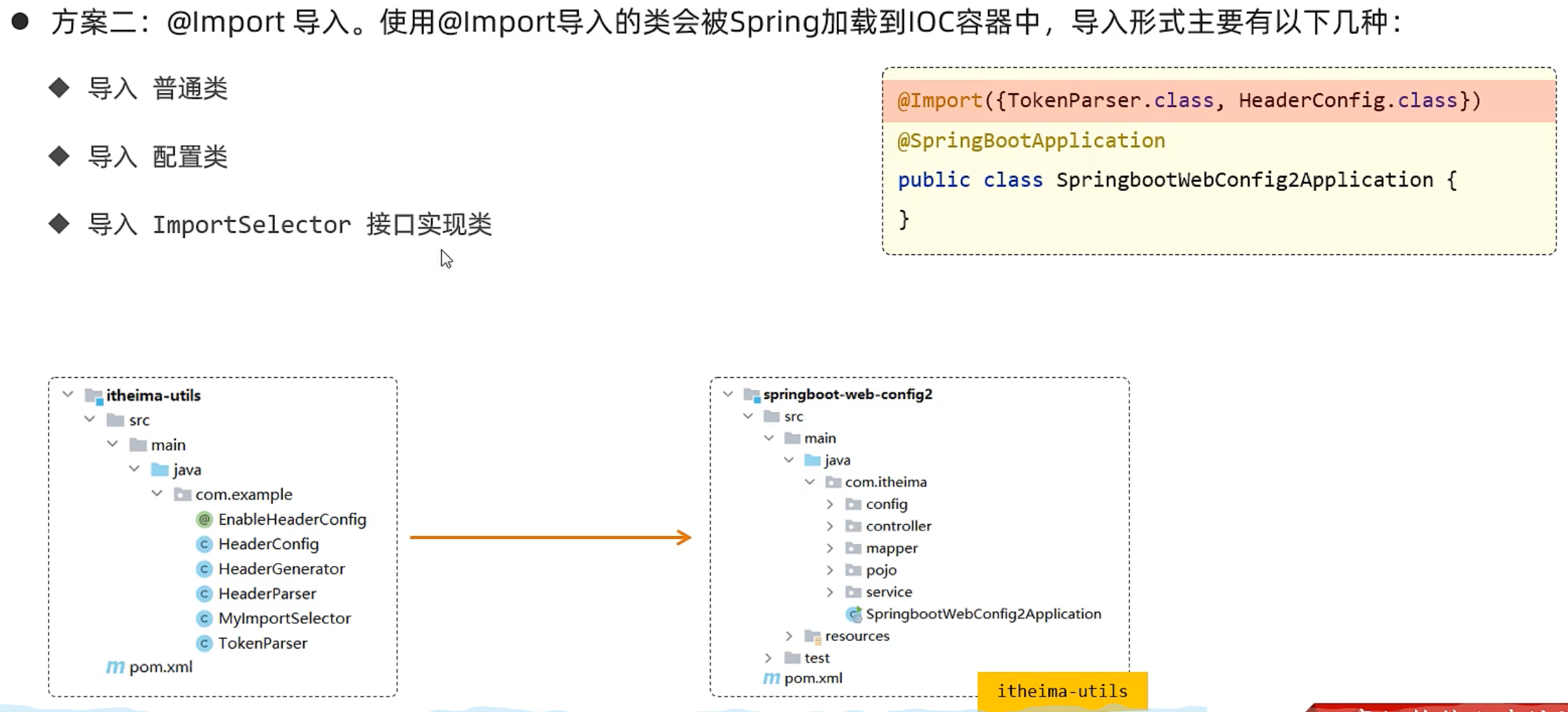1568x712 pixels.
Task: Click the resources folder icon
Action: click(813, 636)
